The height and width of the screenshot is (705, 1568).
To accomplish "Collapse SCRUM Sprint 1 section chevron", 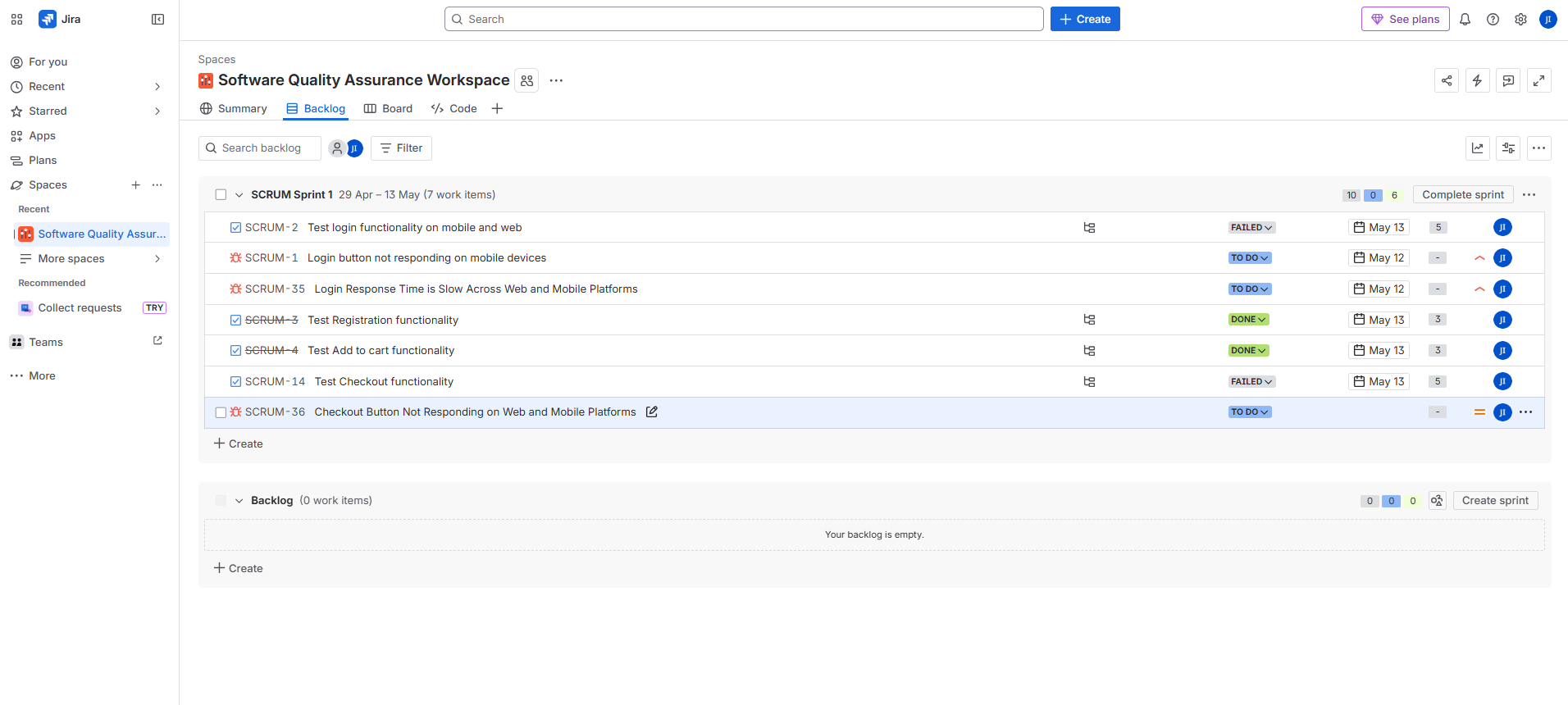I will coord(239,195).
